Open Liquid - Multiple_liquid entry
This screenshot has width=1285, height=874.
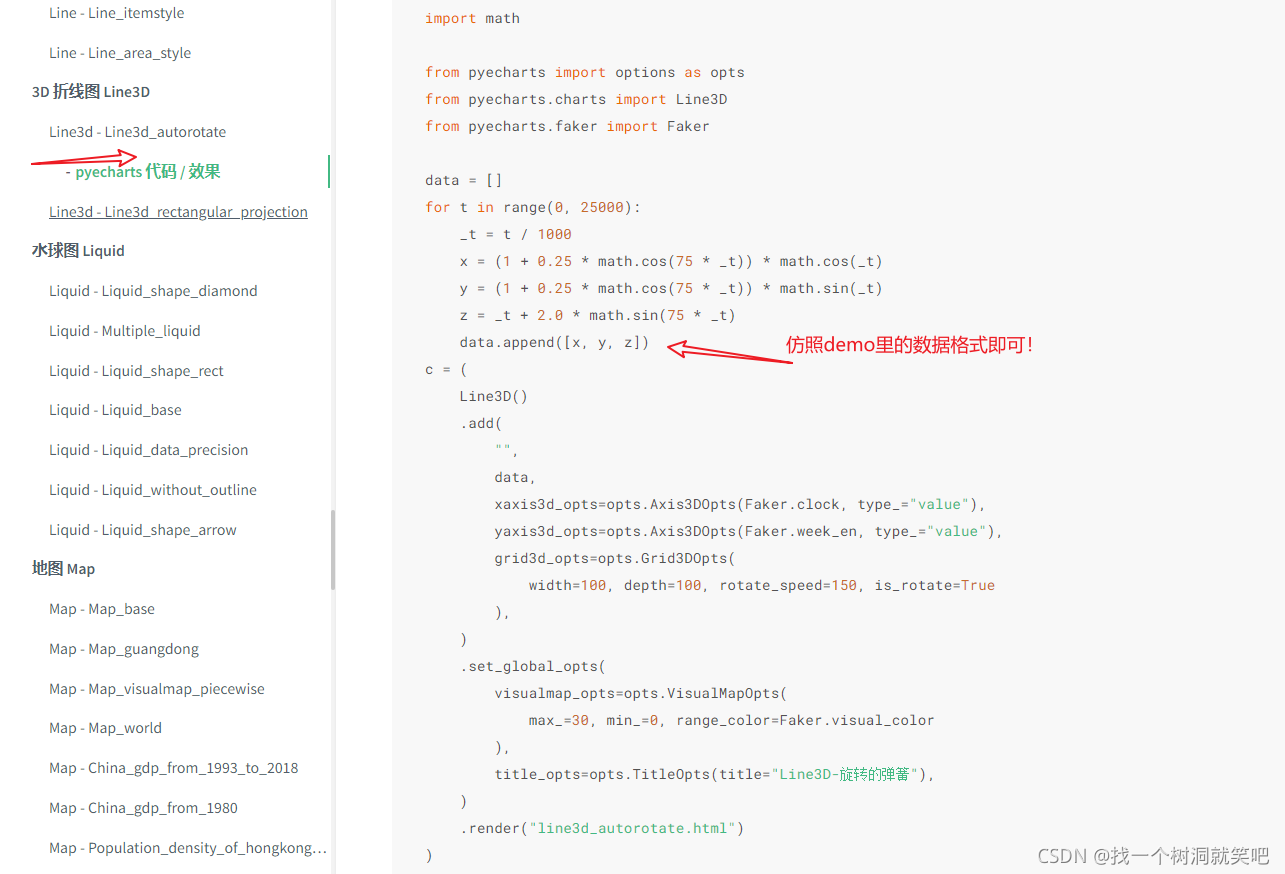click(125, 331)
